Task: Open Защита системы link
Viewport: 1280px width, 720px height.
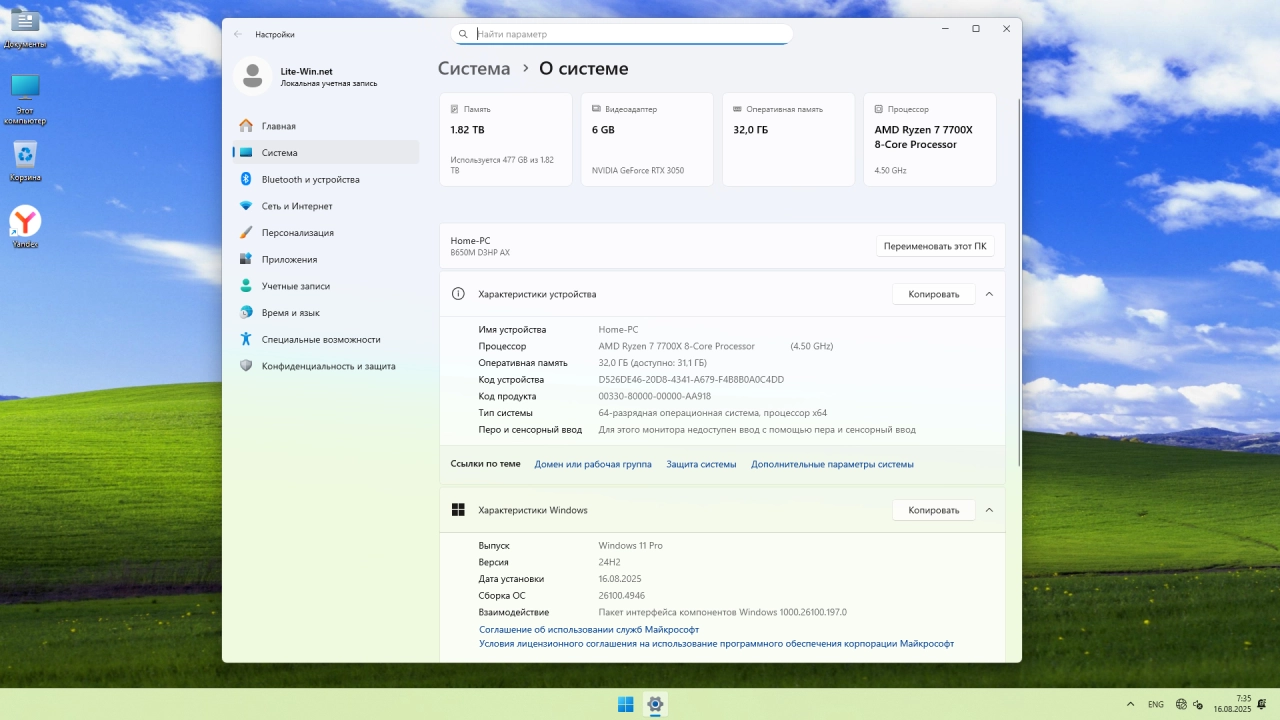Action: 701,464
